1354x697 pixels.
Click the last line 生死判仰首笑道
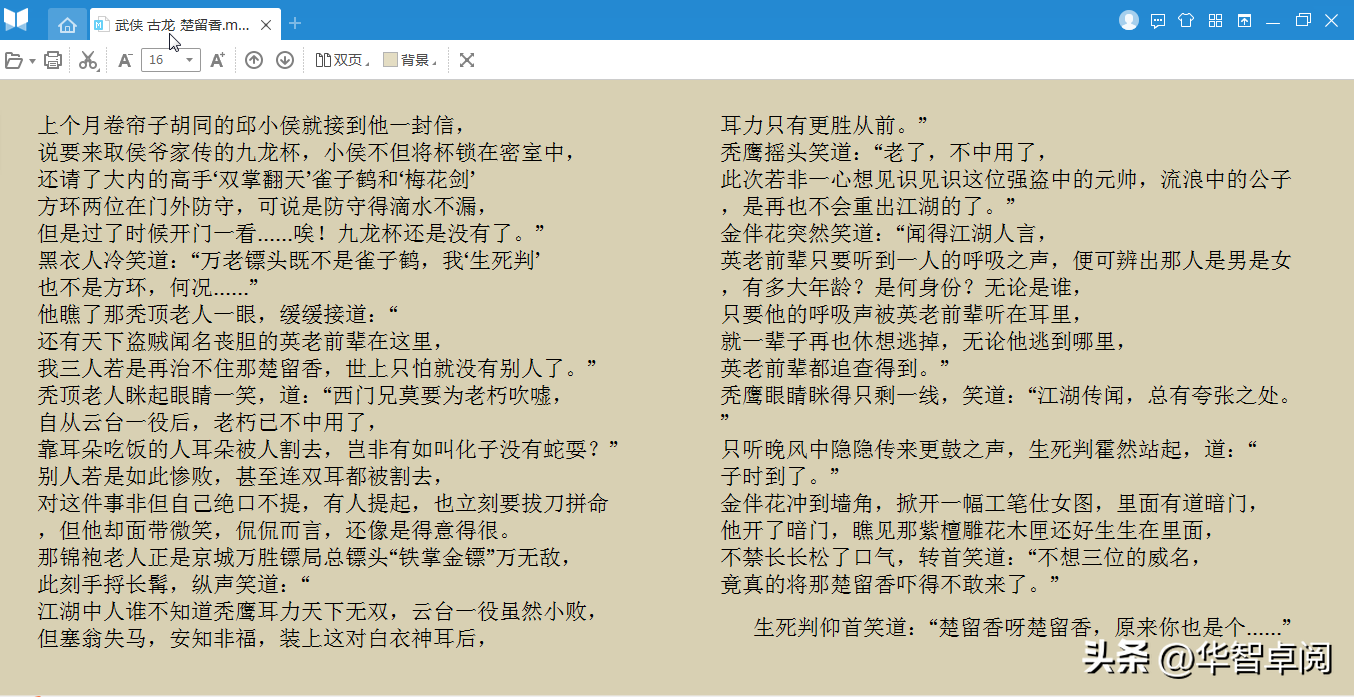[1023, 627]
